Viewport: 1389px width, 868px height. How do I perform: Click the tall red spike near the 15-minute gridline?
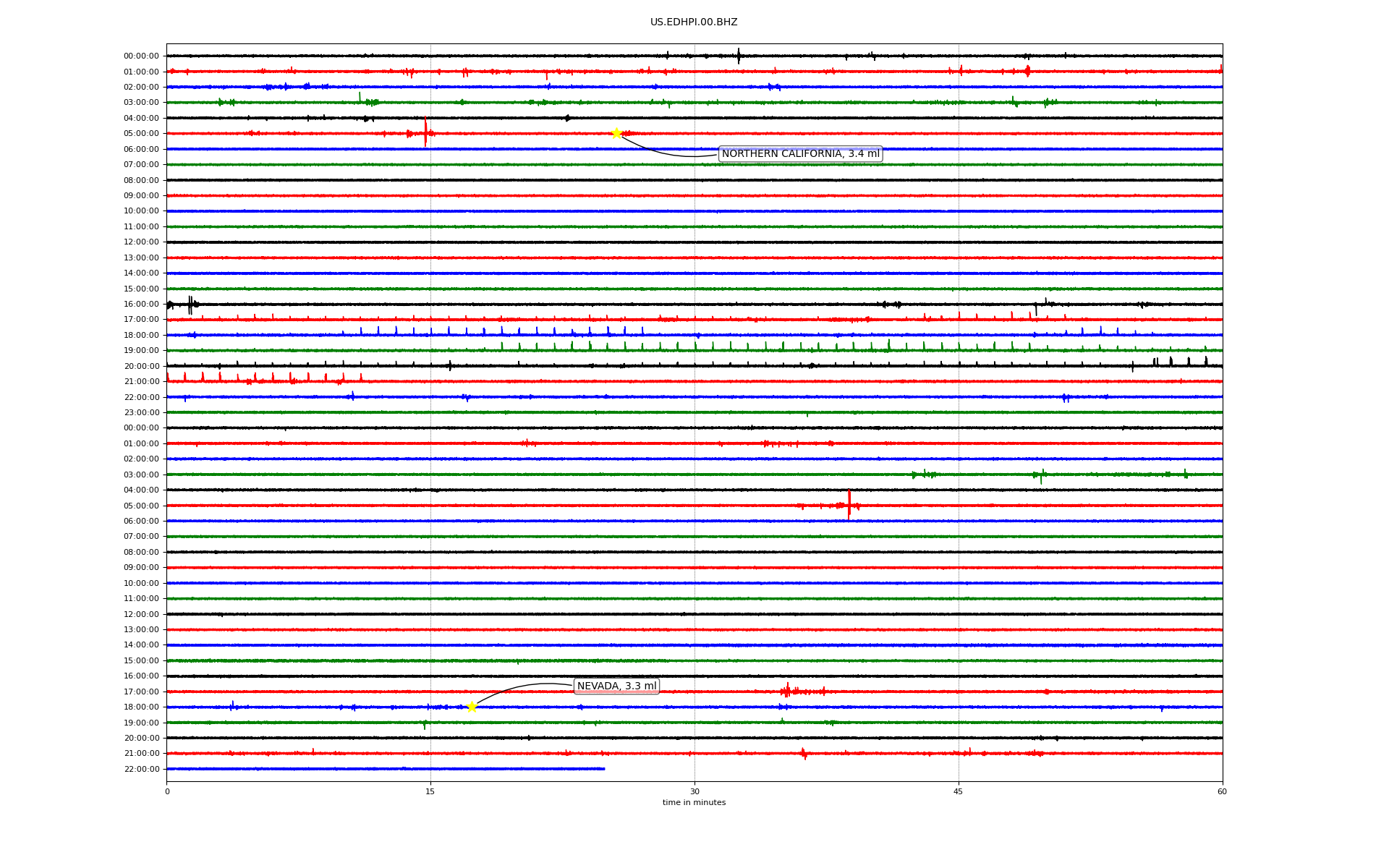425,132
